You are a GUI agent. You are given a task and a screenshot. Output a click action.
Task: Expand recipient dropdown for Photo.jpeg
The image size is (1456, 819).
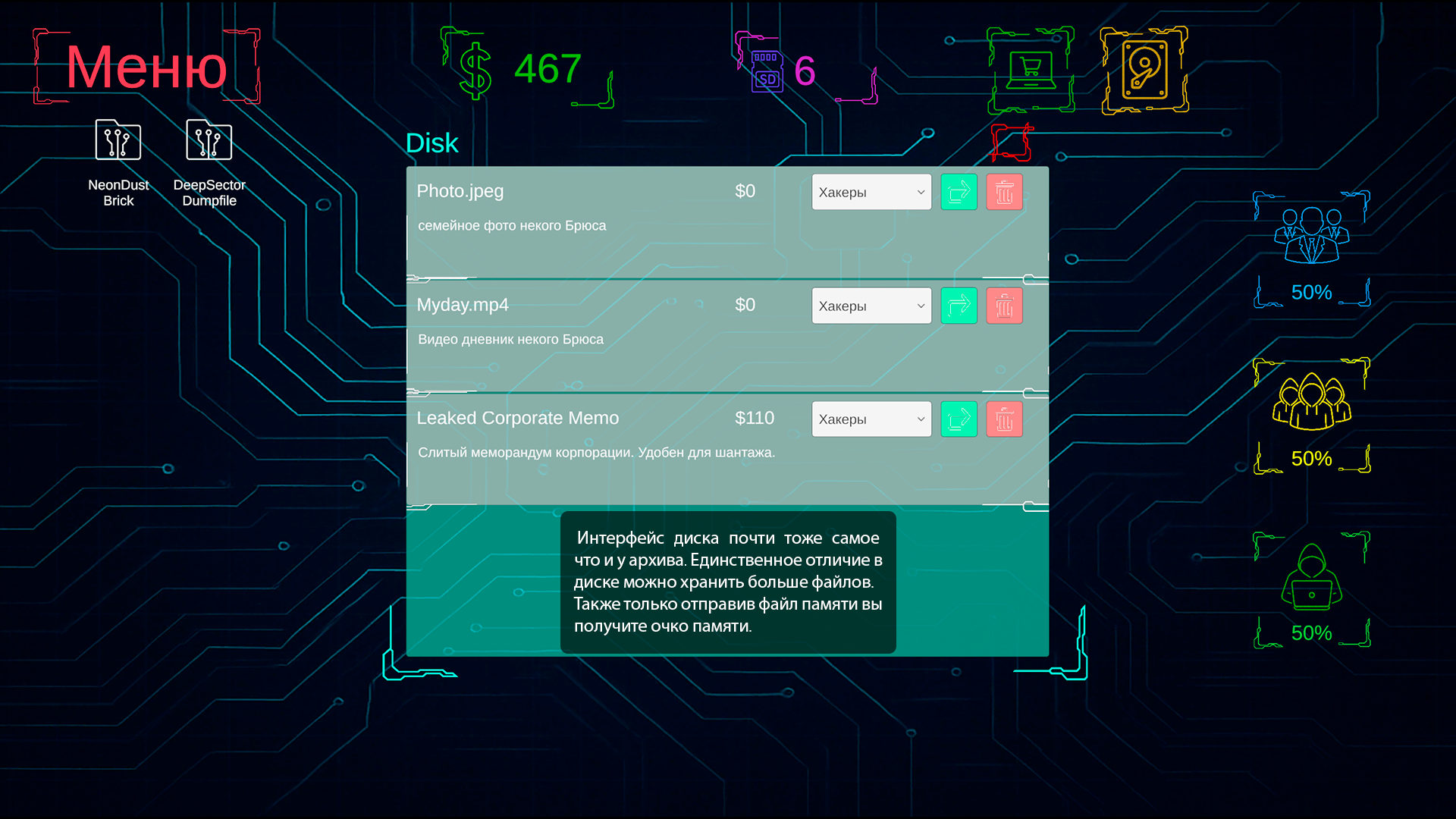(x=871, y=192)
